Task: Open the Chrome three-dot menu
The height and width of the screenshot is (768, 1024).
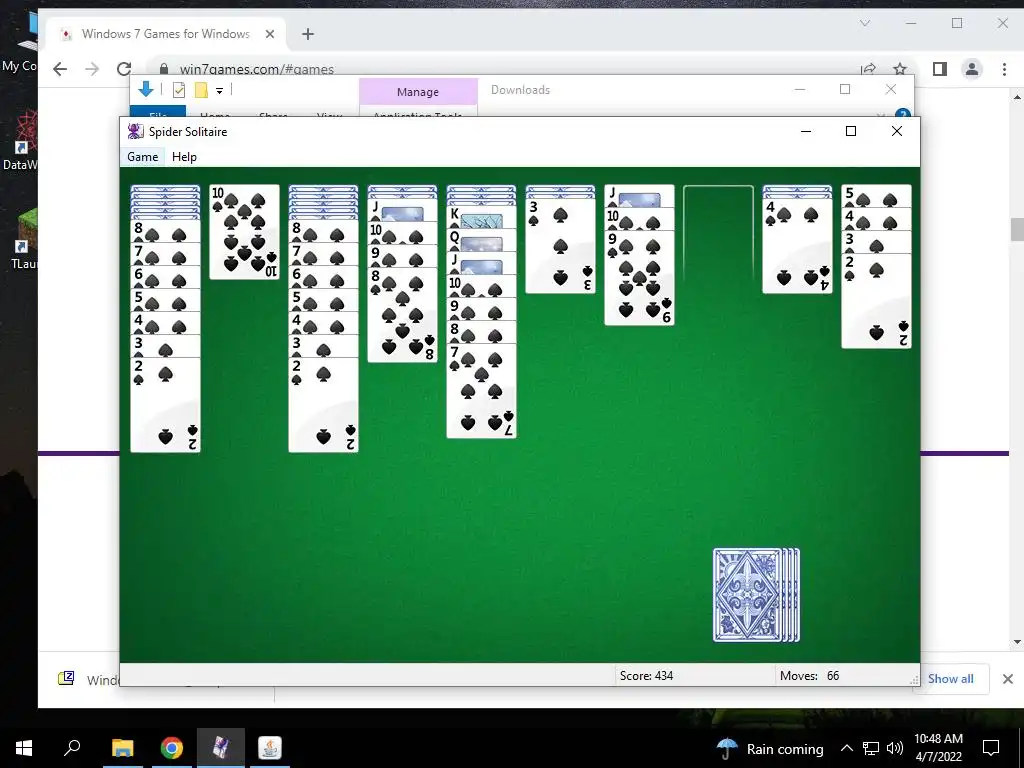Action: click(x=1004, y=69)
